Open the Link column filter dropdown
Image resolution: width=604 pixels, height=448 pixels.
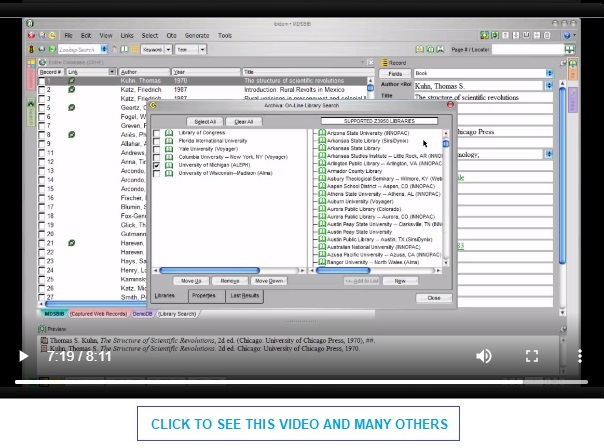[x=112, y=72]
